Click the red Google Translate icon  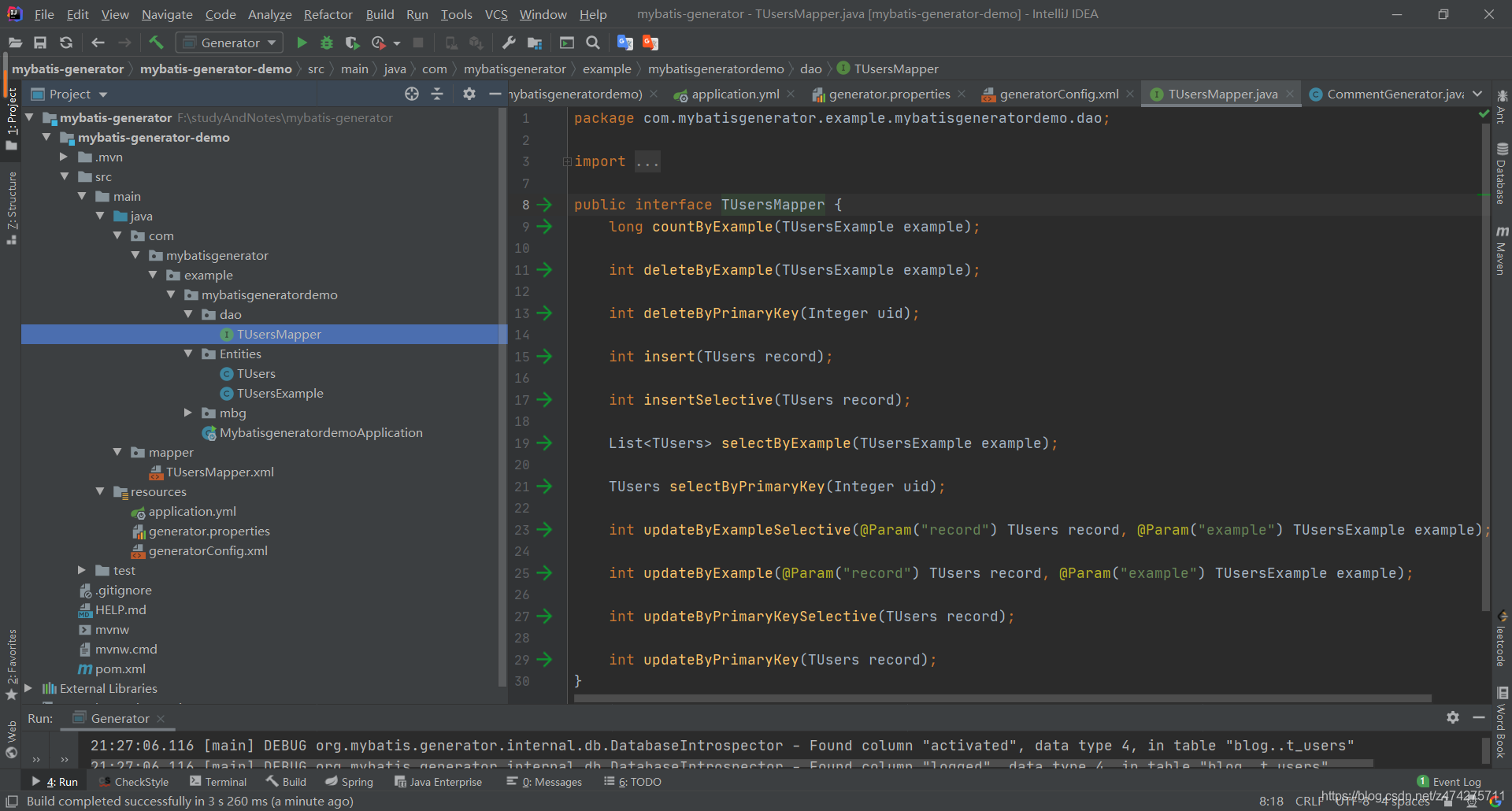click(x=650, y=43)
